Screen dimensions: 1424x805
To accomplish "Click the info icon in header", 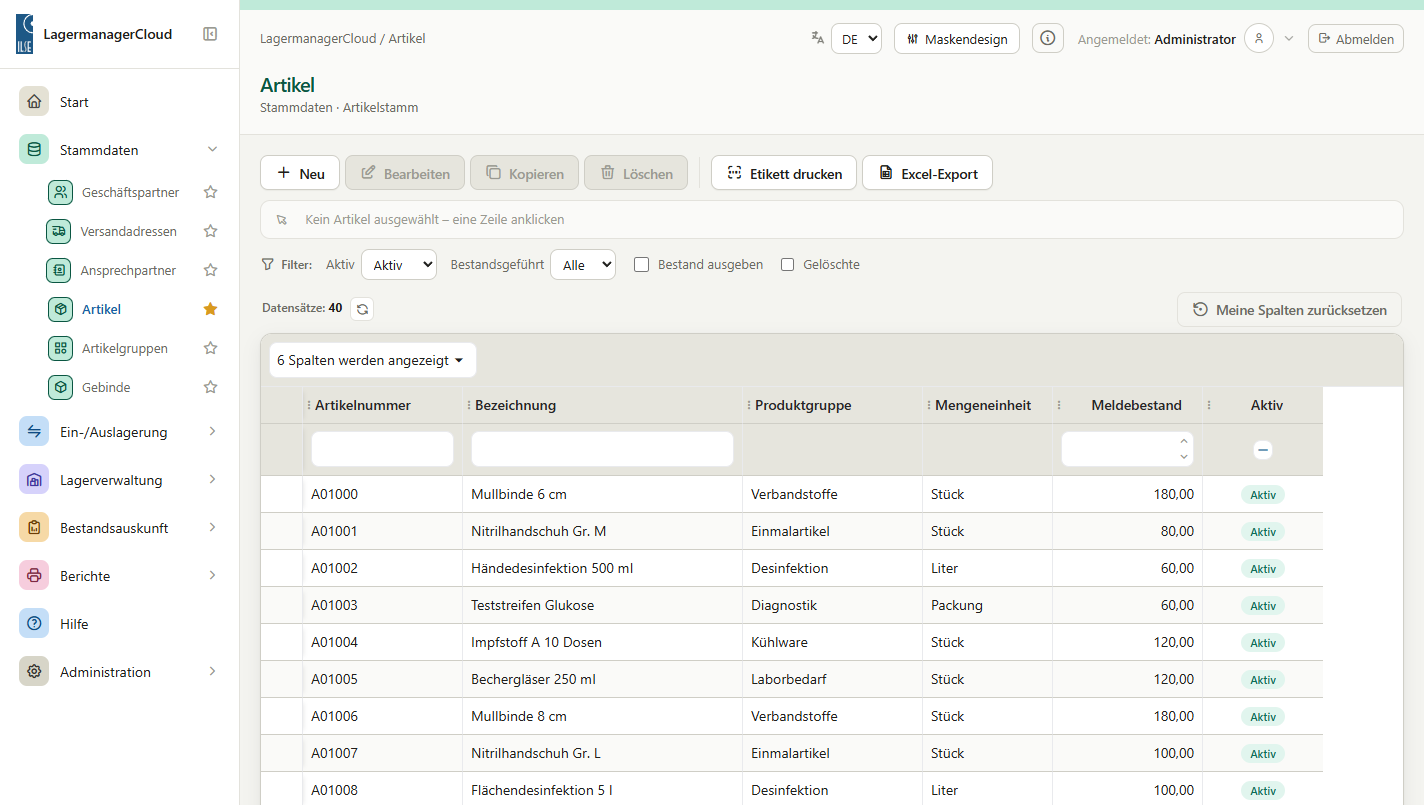I will click(1048, 38).
